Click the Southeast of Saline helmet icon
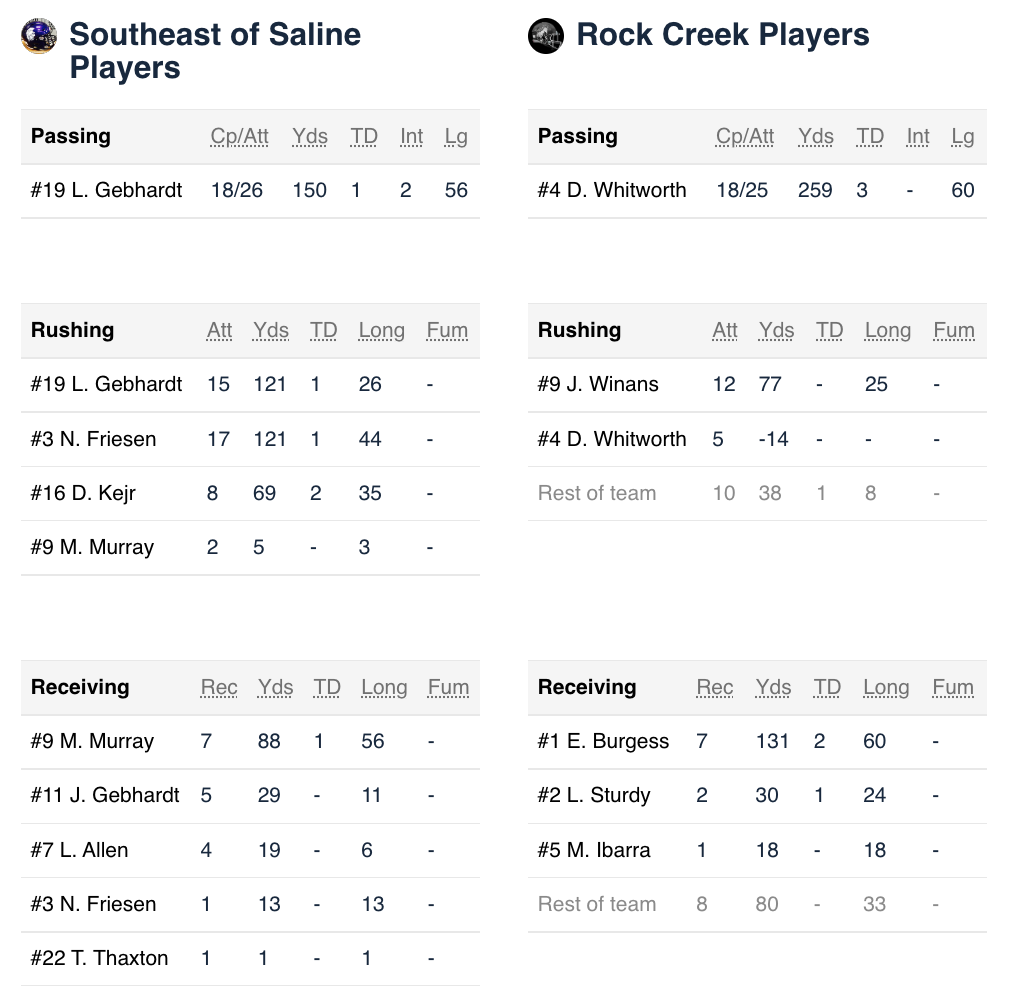The width and height of the screenshot is (1030, 986). click(38, 36)
